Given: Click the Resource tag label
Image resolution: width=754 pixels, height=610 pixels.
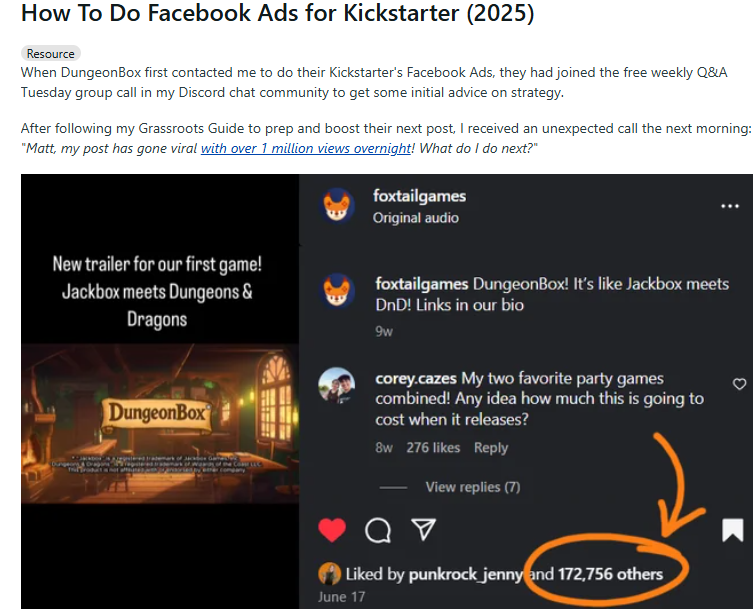Looking at the screenshot, I should click(50, 54).
